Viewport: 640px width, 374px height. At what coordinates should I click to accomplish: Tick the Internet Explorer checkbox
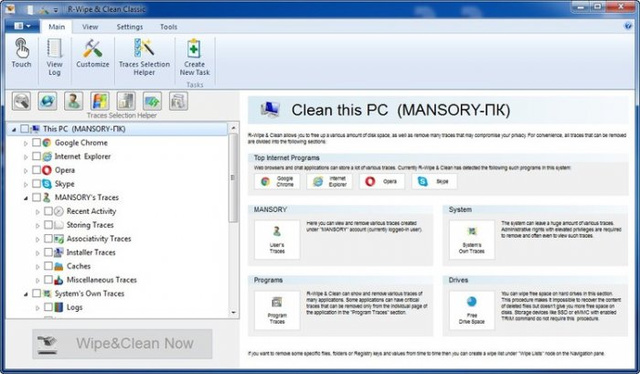coord(36,156)
